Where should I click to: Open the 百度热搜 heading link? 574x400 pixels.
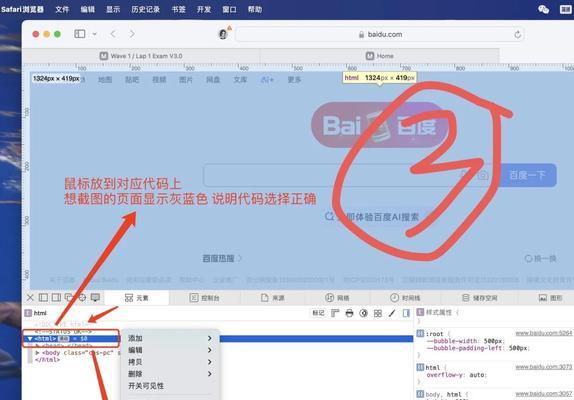click(222, 258)
